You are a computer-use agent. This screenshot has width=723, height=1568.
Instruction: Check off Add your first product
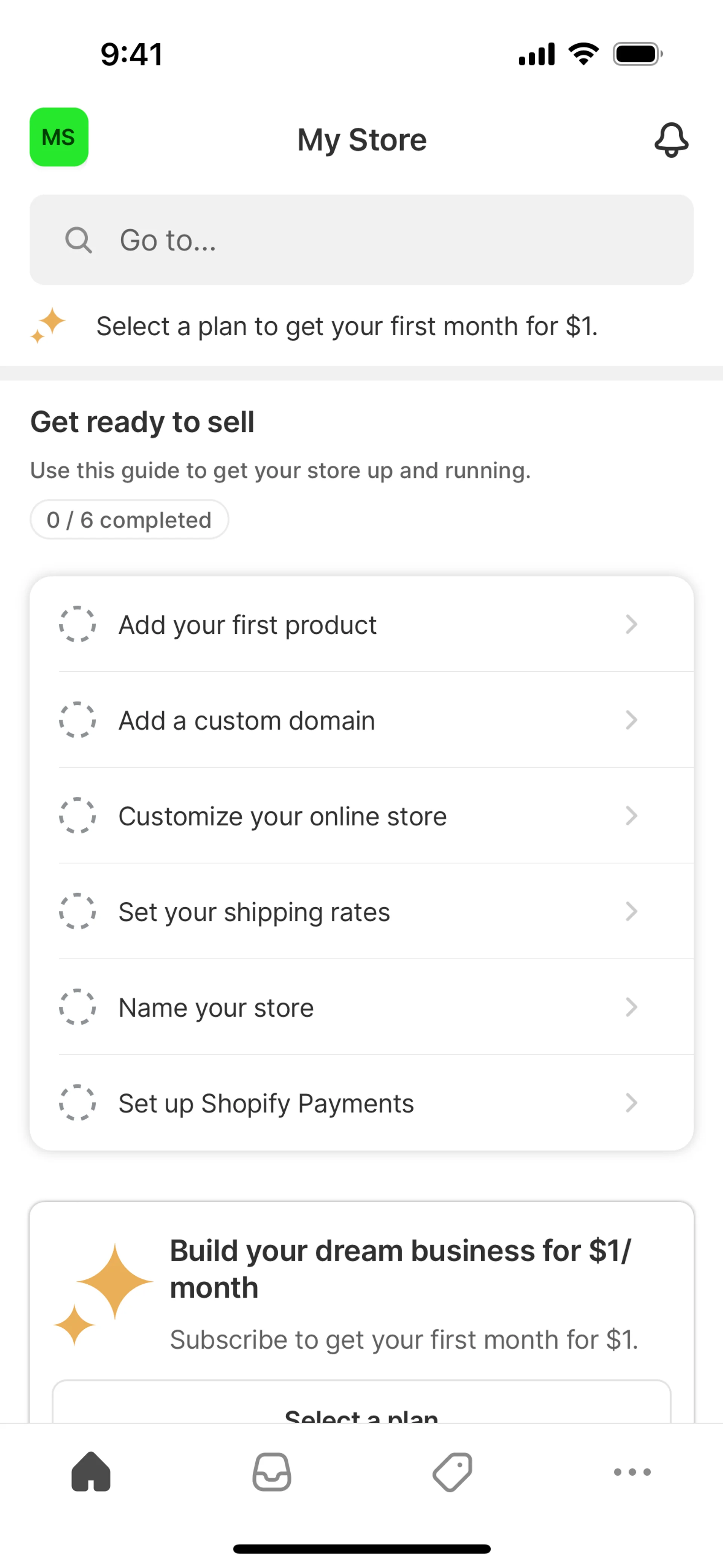click(x=77, y=624)
